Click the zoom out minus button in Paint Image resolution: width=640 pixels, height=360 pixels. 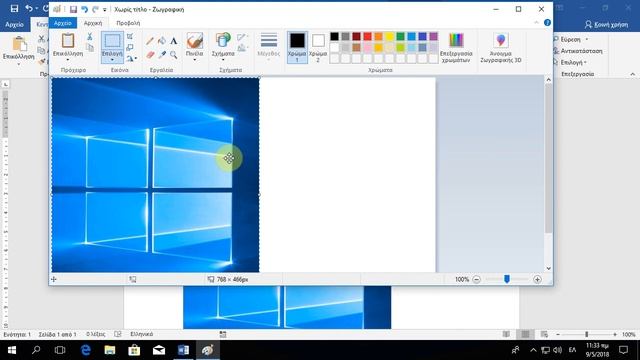[476, 280]
